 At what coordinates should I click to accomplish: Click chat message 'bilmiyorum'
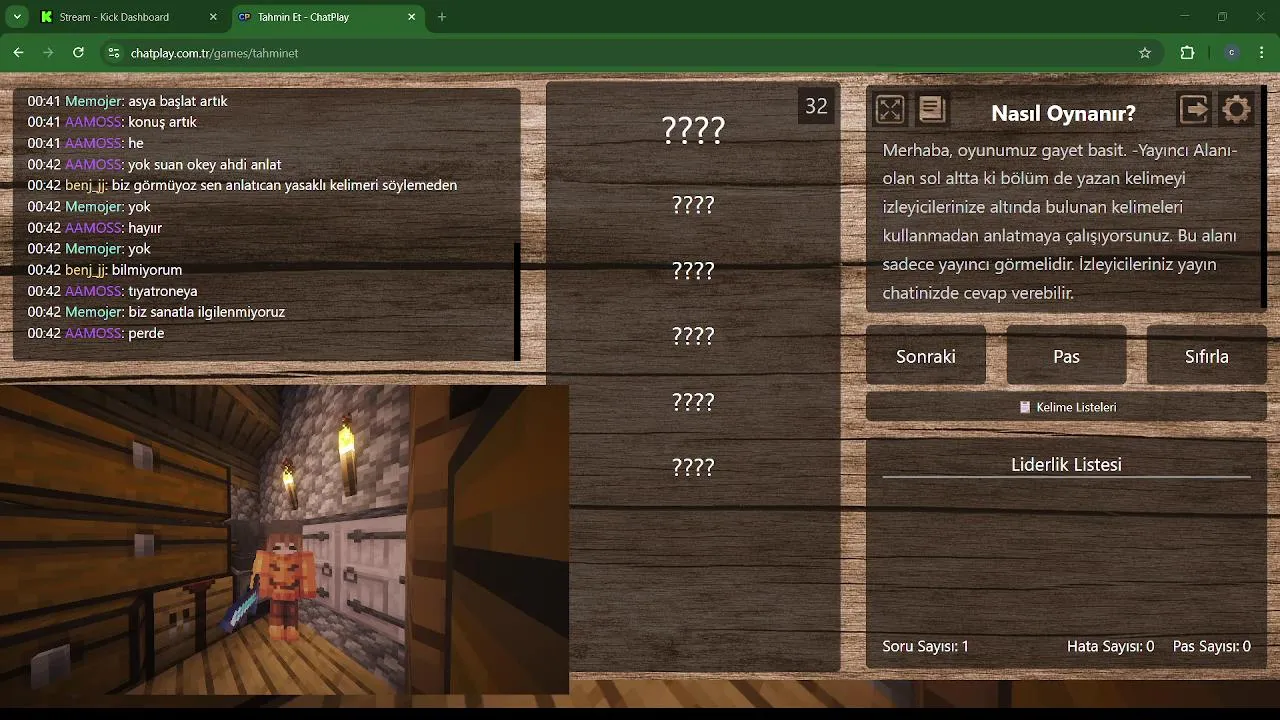click(147, 270)
